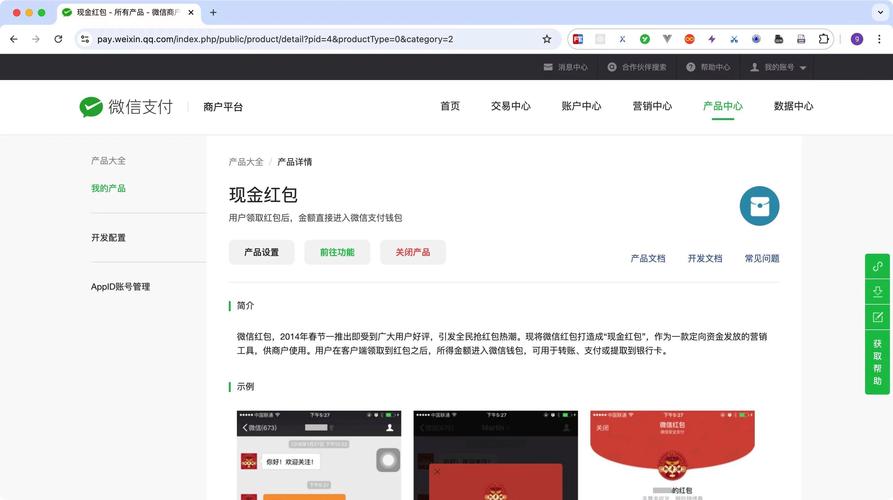Screen dimensions: 893x500
Task: Select 产品大全 in left sidebar
Action: pyautogui.click(x=108, y=161)
